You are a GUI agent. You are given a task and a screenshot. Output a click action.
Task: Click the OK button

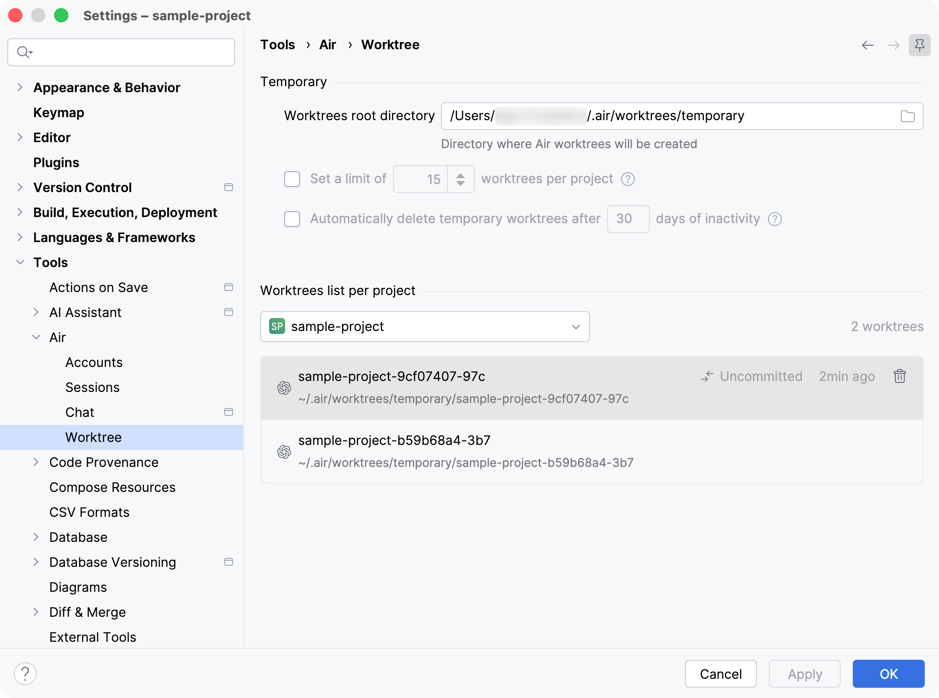point(888,674)
